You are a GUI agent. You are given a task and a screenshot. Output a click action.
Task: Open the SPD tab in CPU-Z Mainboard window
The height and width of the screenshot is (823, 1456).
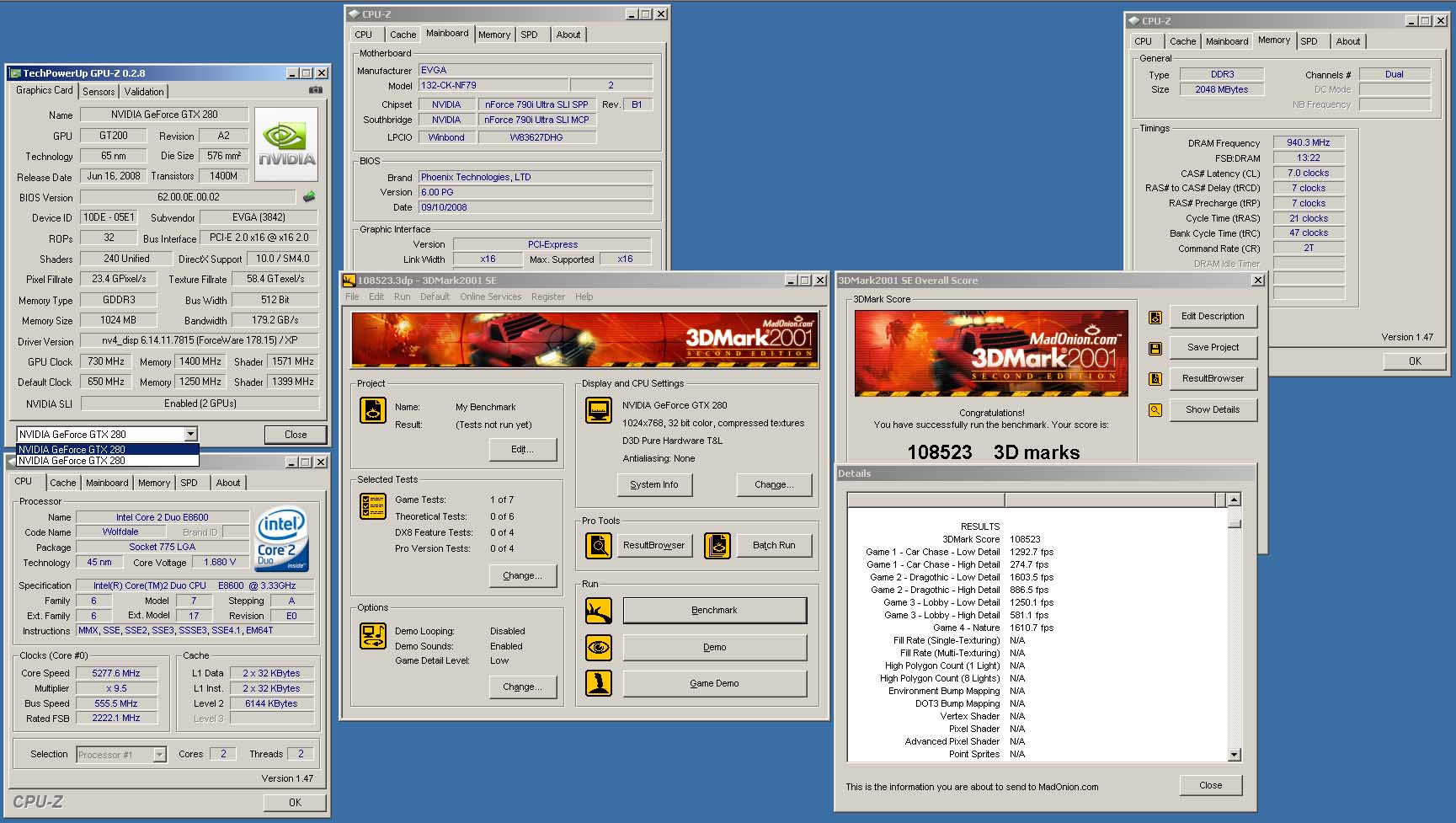pyautogui.click(x=529, y=35)
